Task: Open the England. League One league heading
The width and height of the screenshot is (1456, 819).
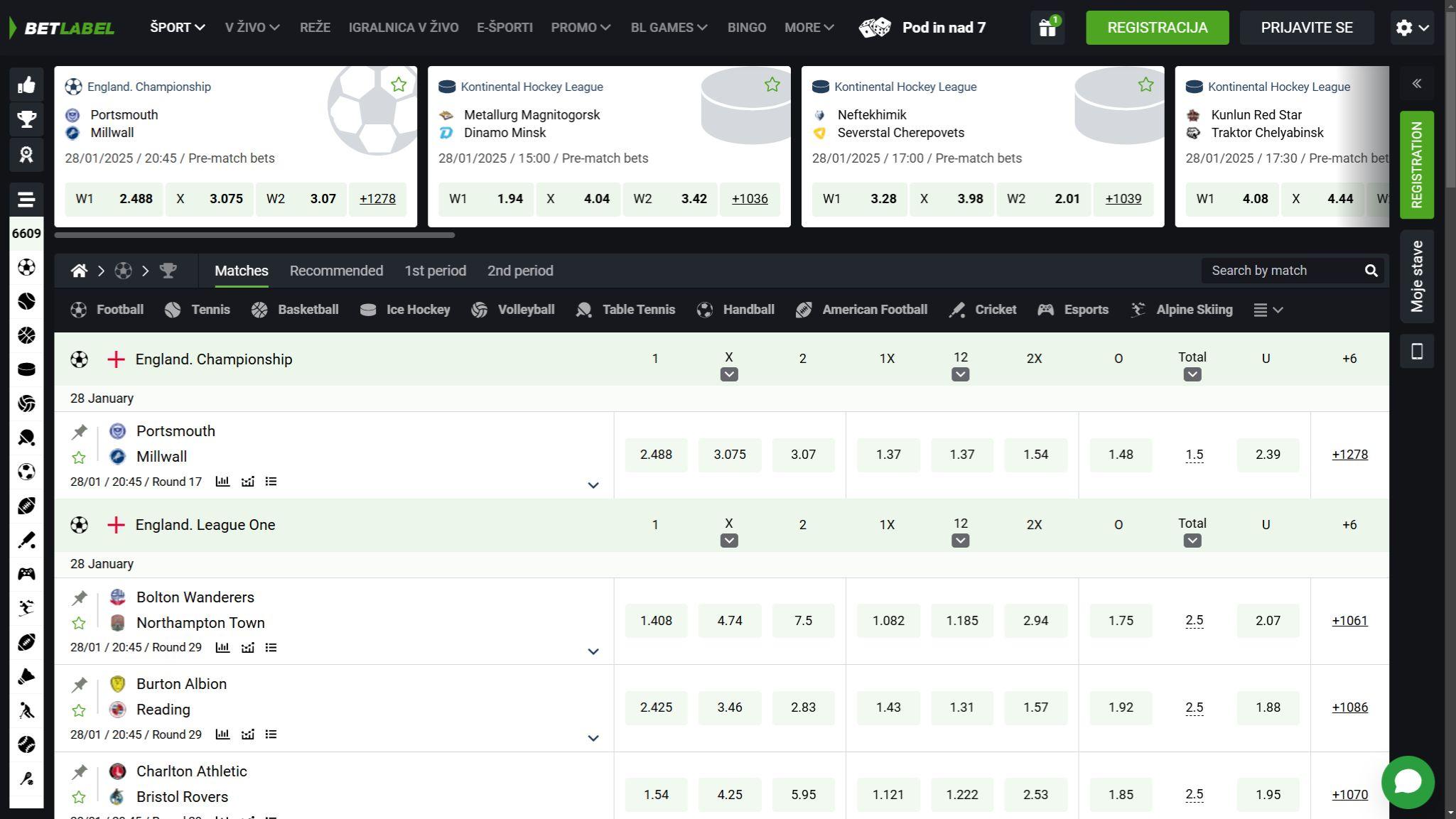Action: pyautogui.click(x=205, y=525)
